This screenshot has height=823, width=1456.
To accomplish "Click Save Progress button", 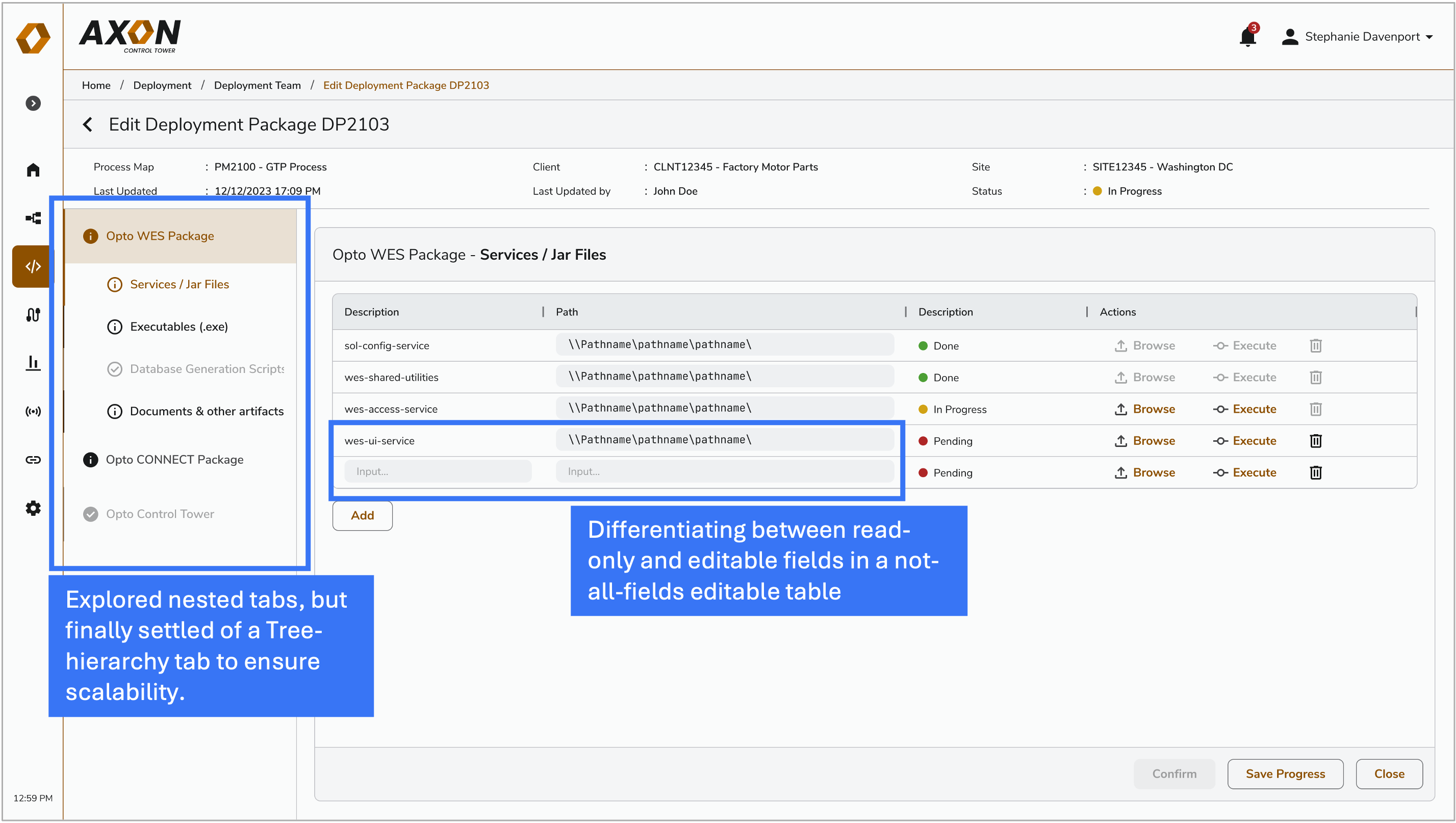I will click(1285, 774).
